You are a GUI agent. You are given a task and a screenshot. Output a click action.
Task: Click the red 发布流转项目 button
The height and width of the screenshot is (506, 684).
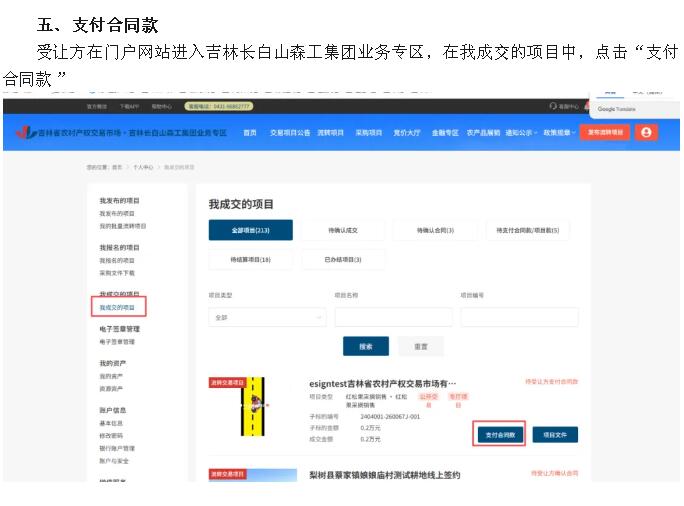tap(605, 132)
